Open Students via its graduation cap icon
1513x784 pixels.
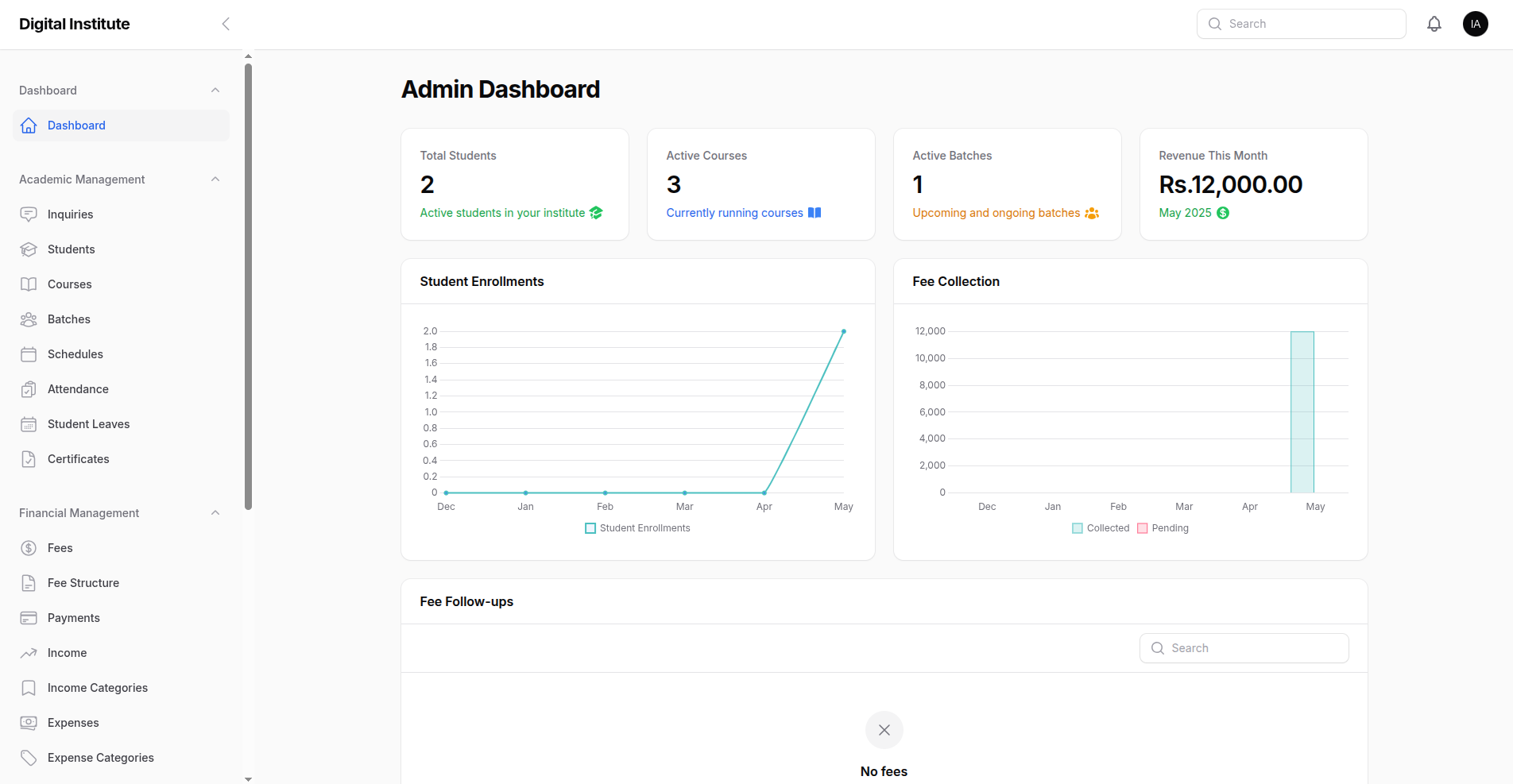[x=29, y=249]
